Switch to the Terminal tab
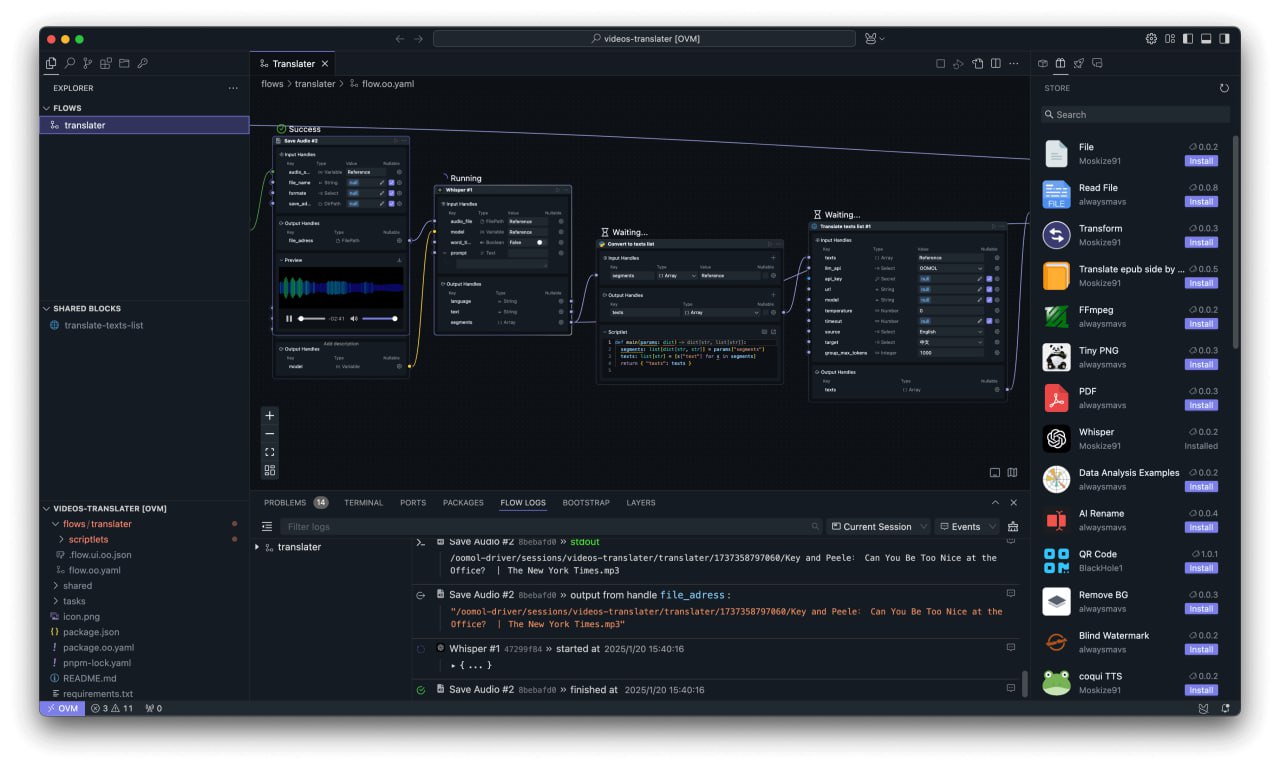The width and height of the screenshot is (1280, 768). click(363, 503)
